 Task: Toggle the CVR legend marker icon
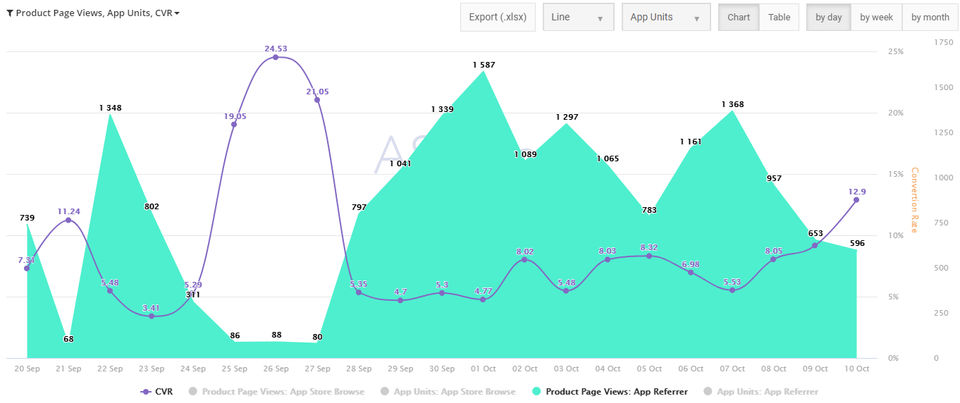147,391
